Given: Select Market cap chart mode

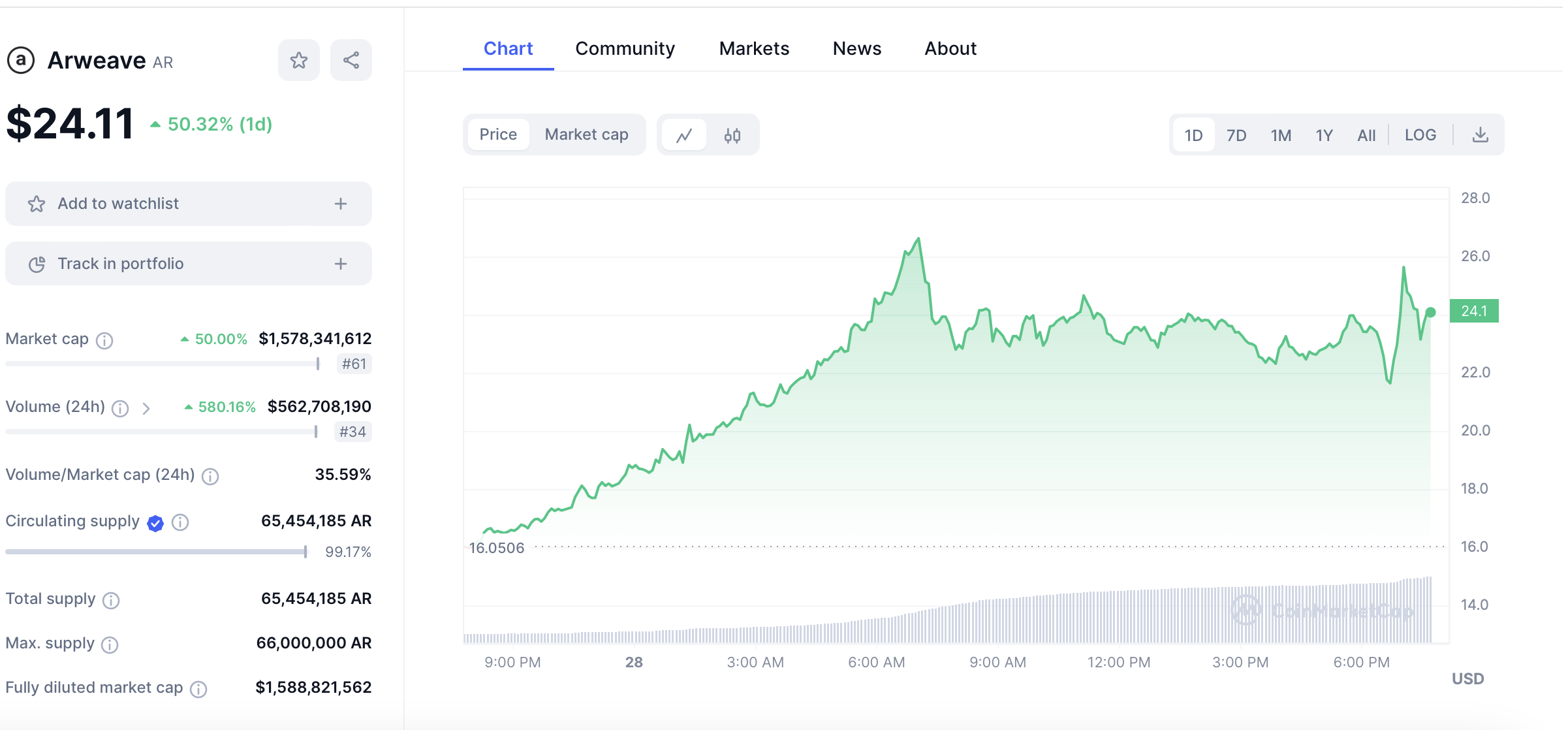Looking at the screenshot, I should [586, 135].
